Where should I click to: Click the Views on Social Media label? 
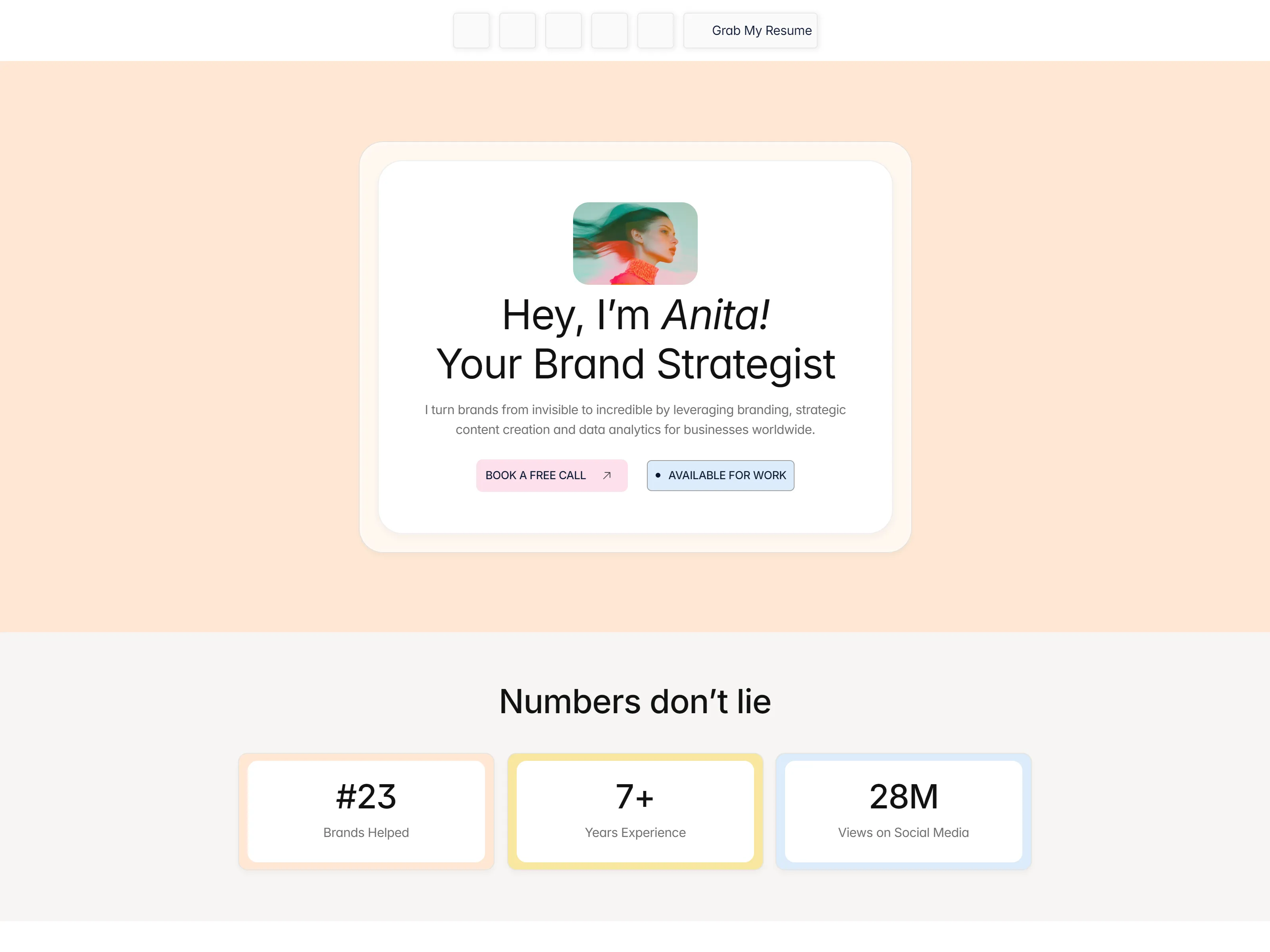(x=904, y=833)
